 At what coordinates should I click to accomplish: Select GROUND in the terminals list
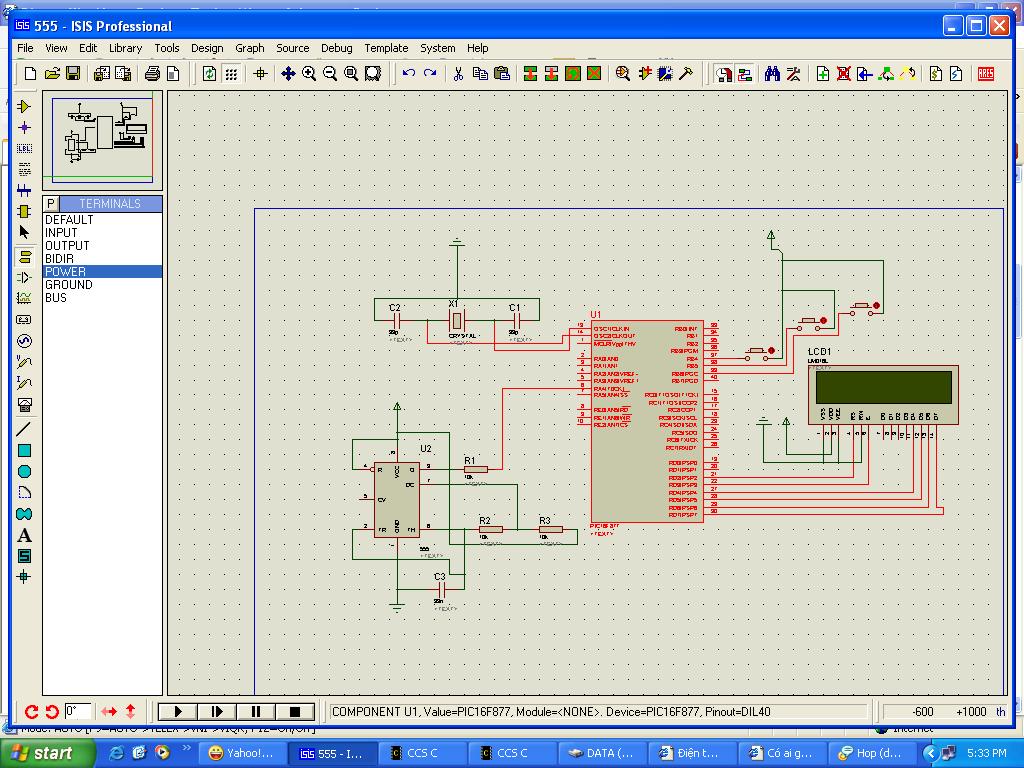pyautogui.click(x=69, y=285)
